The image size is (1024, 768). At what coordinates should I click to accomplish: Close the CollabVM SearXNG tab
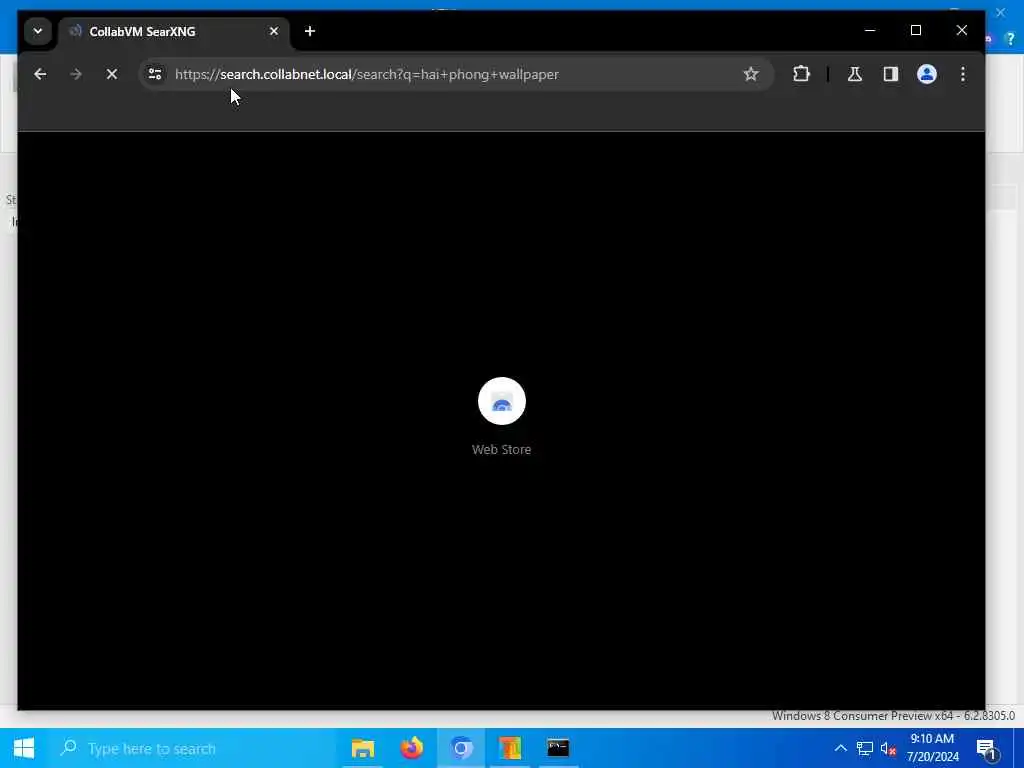coord(274,31)
